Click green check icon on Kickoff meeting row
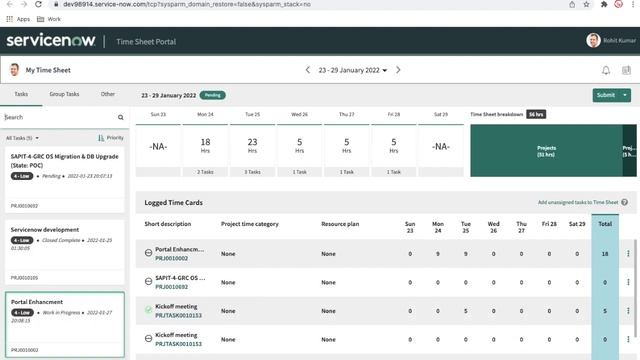Screen dimensions: 640x360 [x=149, y=310]
